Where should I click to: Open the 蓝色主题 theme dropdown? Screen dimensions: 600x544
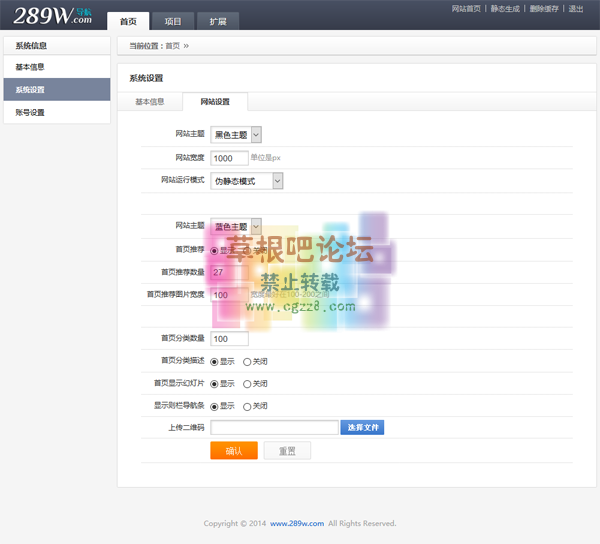coord(237,226)
